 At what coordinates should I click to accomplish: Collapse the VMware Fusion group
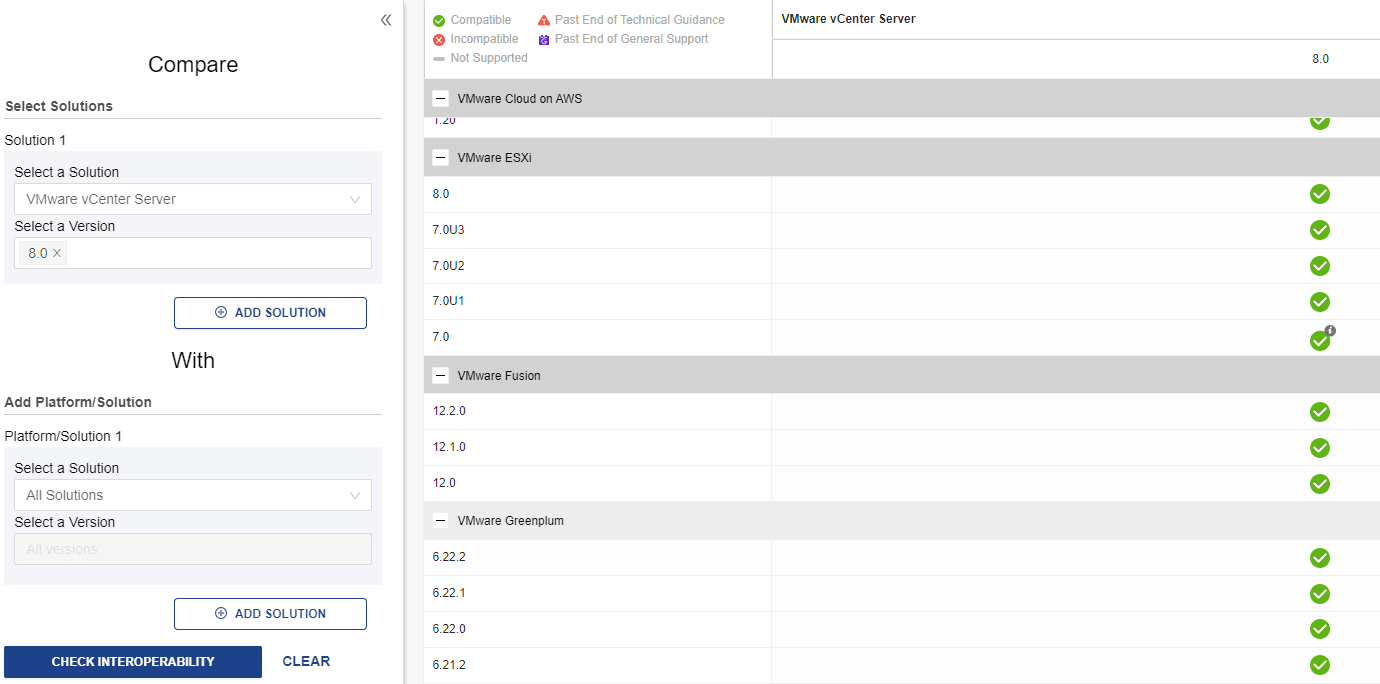point(440,376)
